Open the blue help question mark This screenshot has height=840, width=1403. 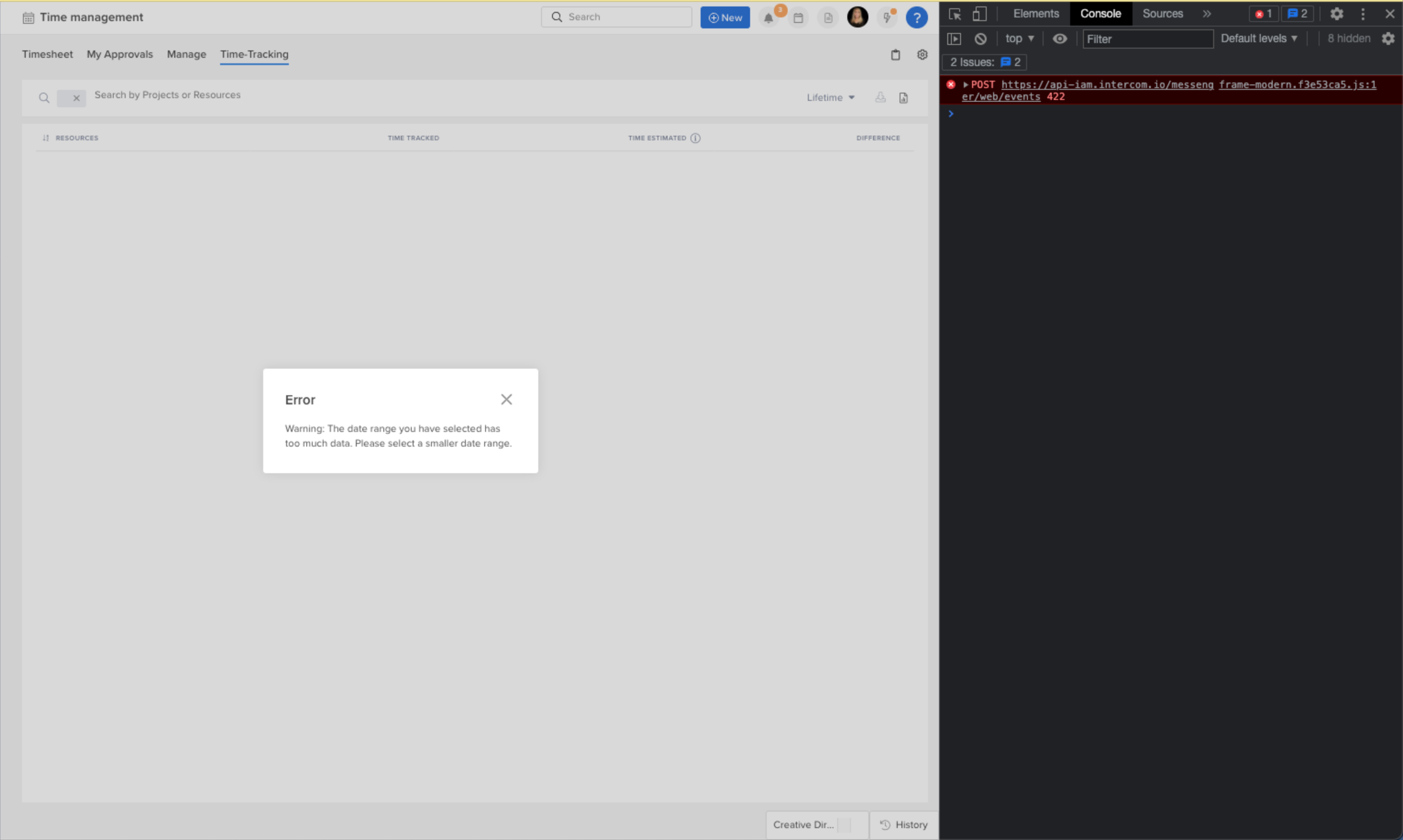pos(916,17)
